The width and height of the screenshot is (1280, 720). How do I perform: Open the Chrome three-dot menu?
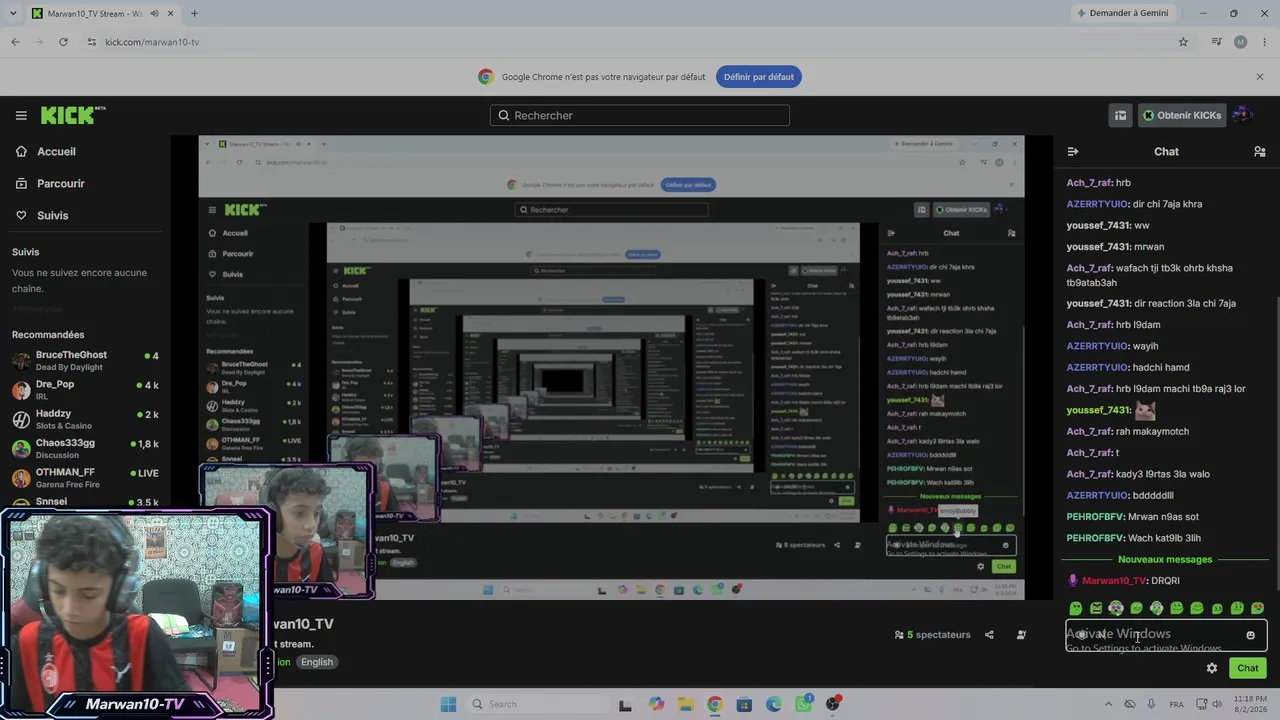coord(1263,42)
